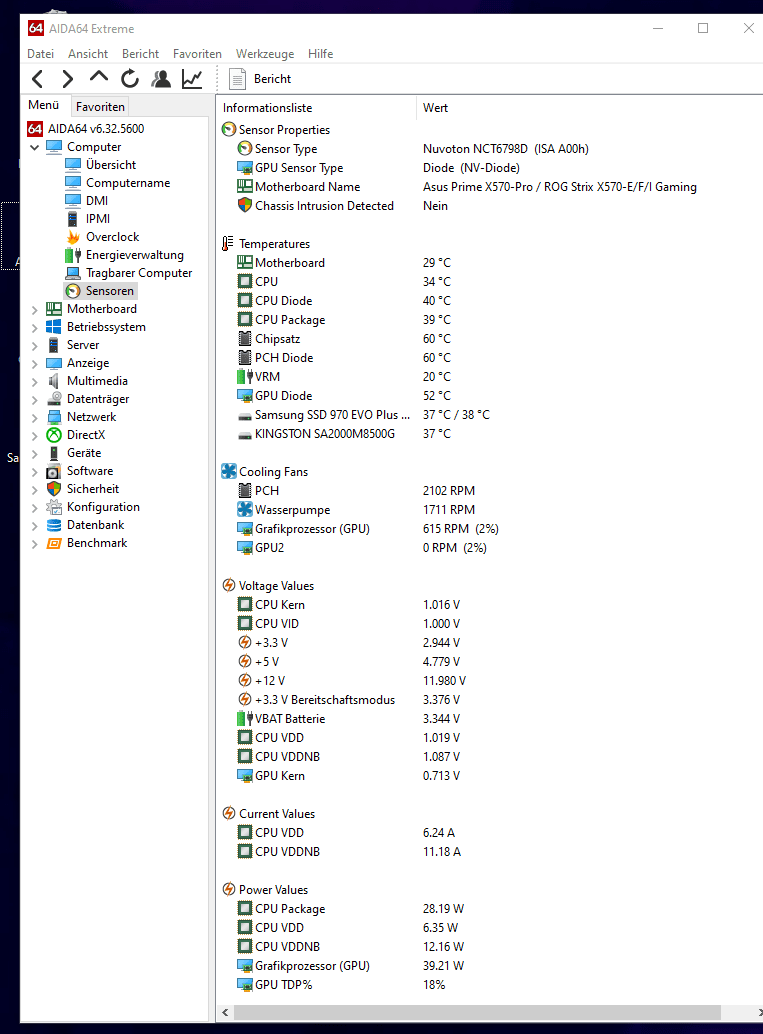Screen dimensions: 763x1034
Task: Switch to the Favoriten tab
Action: pyautogui.click(x=100, y=106)
